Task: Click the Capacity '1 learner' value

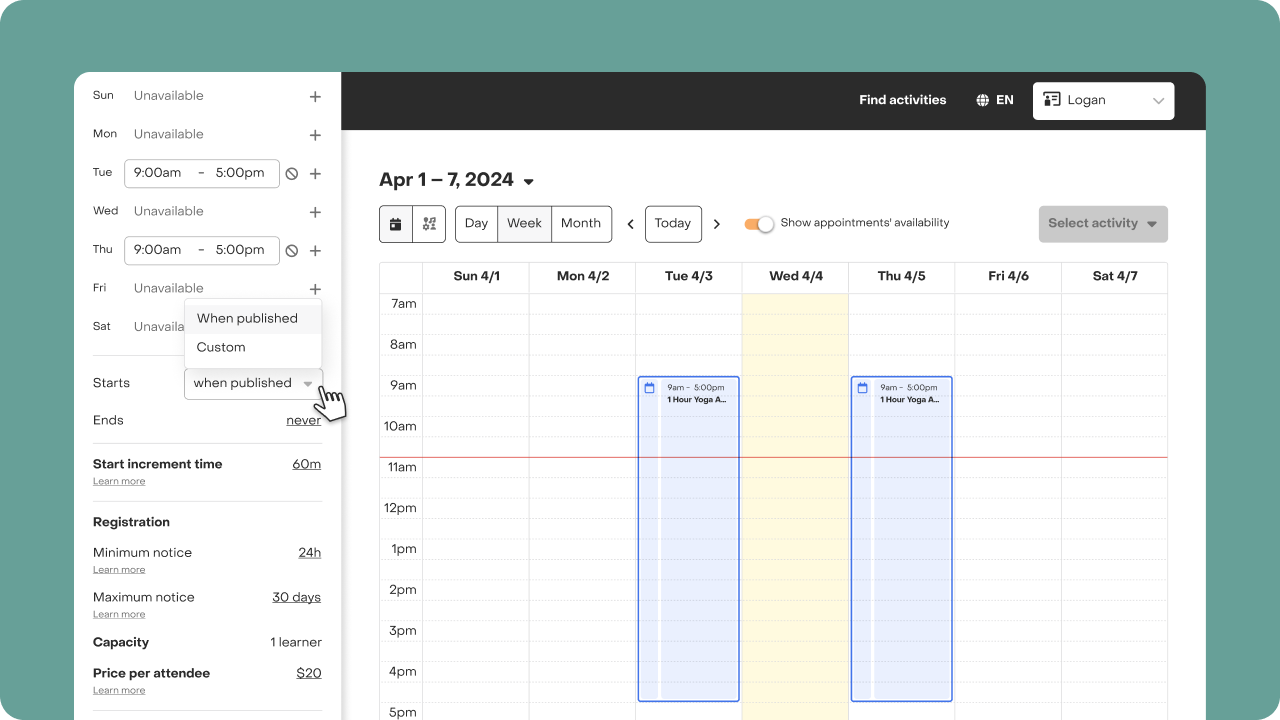Action: click(x=296, y=642)
